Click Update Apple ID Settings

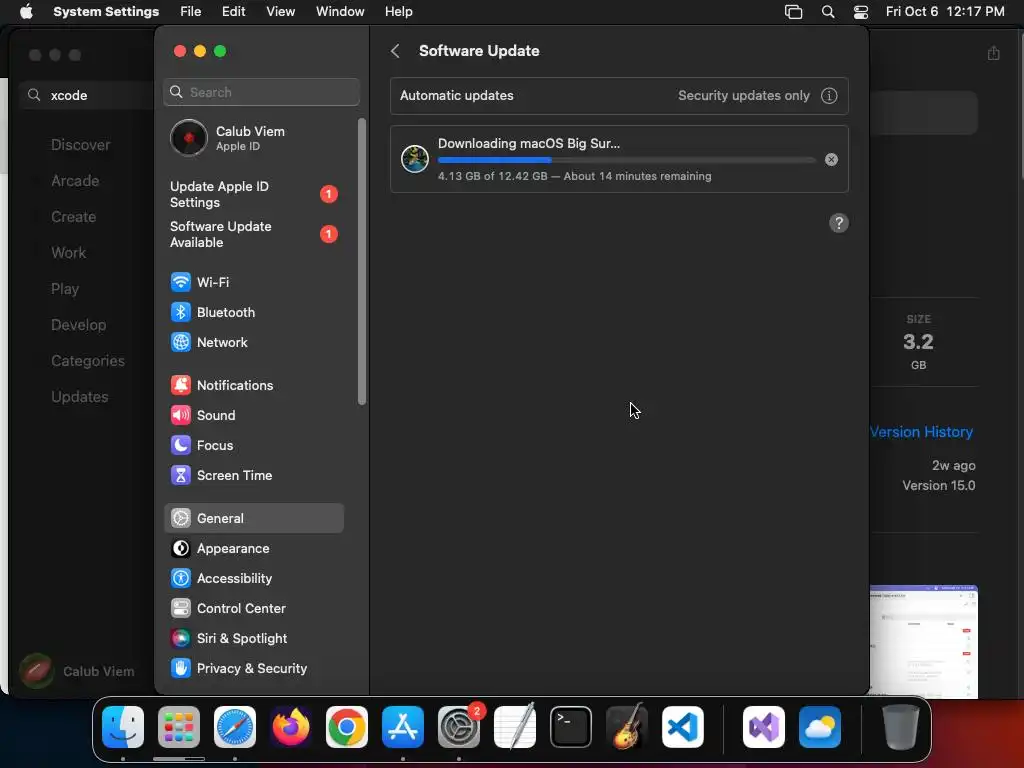coord(253,195)
